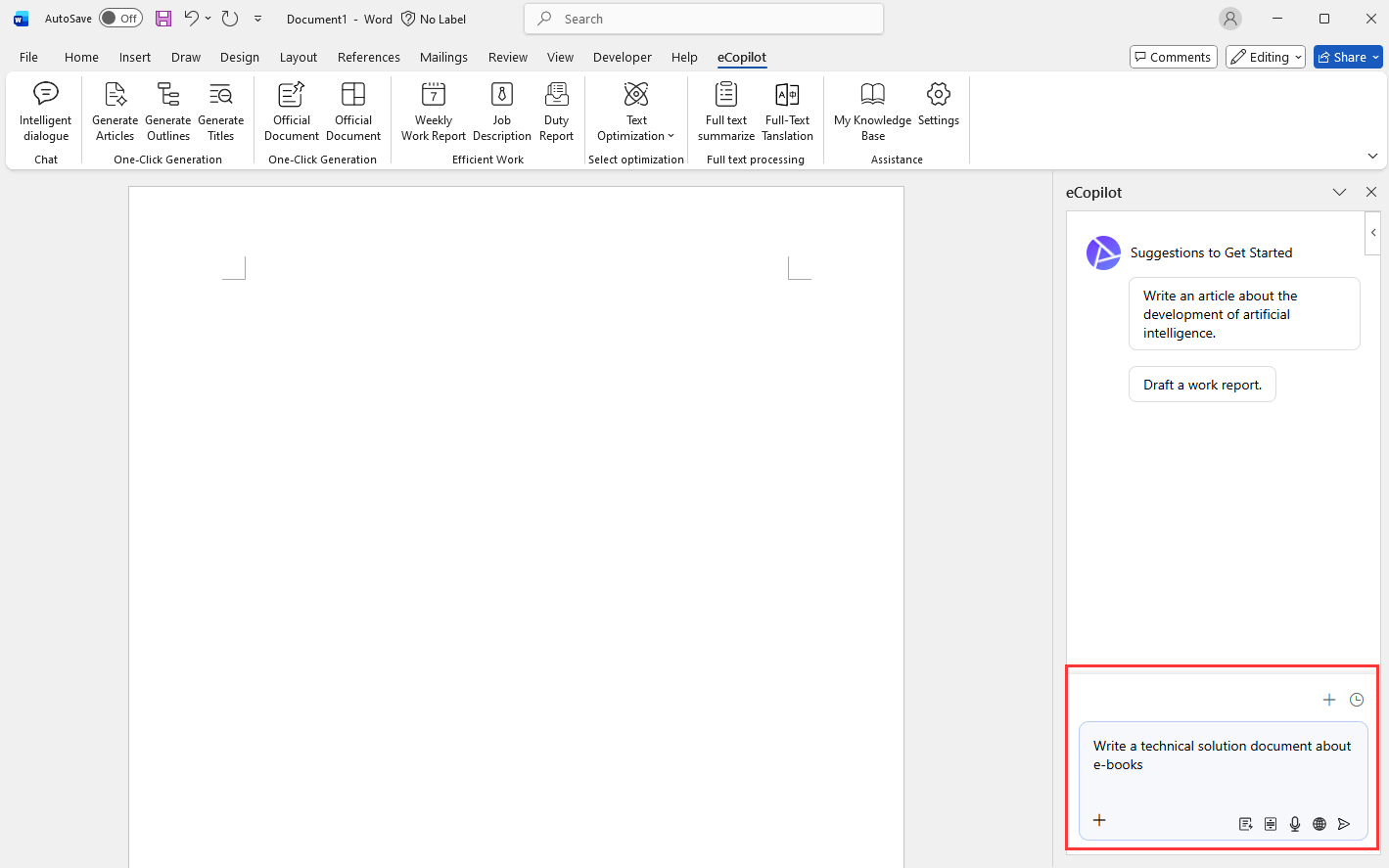Image resolution: width=1389 pixels, height=868 pixels.
Task: Click the eCopilot prompt text box
Action: (x=1222, y=765)
